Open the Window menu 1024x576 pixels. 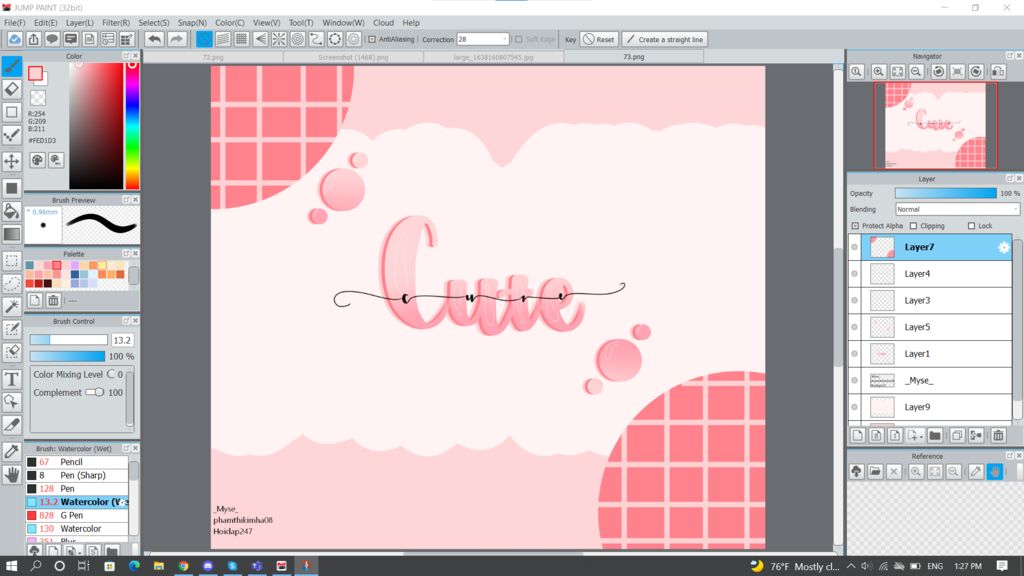tap(343, 23)
